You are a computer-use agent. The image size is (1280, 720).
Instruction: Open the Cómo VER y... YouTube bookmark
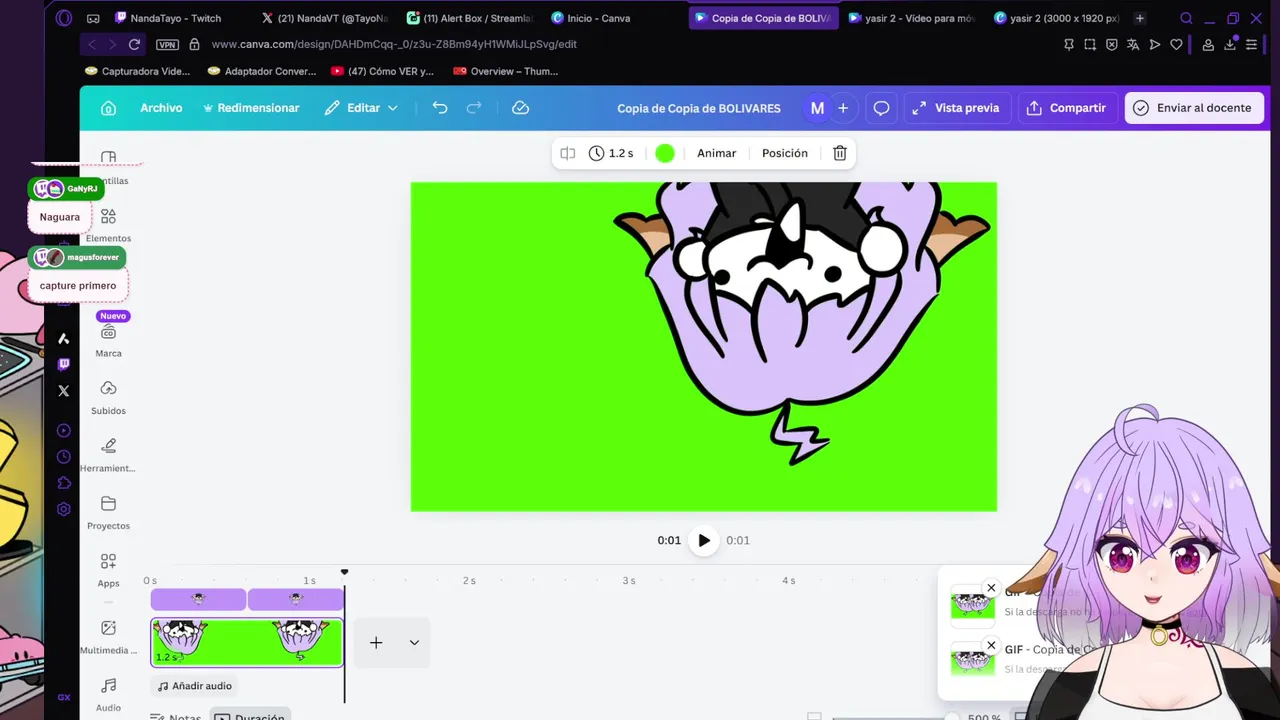tap(382, 71)
